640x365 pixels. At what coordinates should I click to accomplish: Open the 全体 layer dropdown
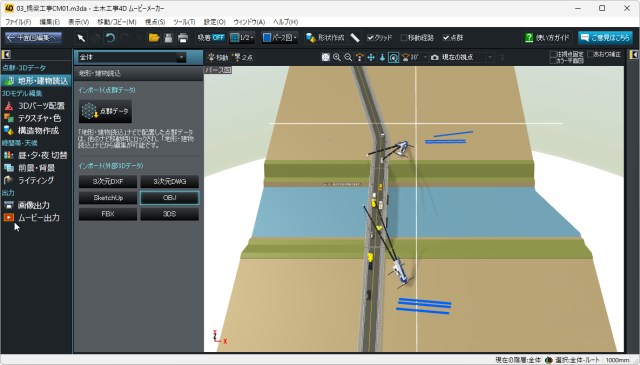click(132, 58)
